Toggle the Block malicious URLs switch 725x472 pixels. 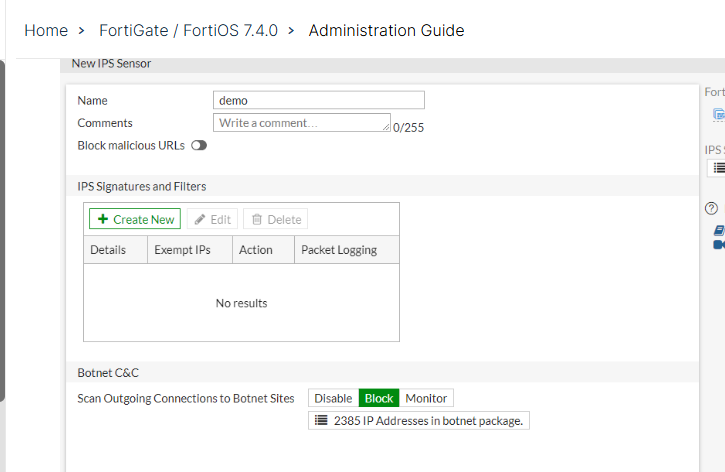tap(199, 145)
